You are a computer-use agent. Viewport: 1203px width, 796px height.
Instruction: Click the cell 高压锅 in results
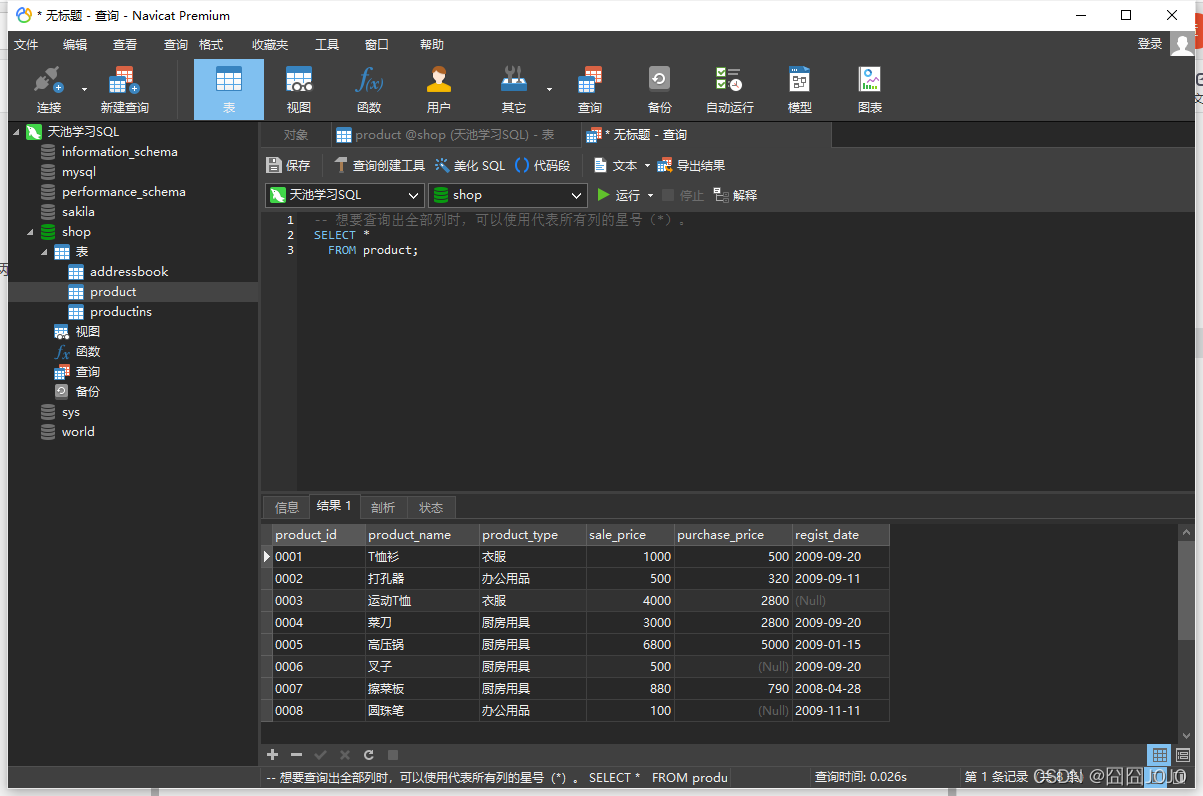coord(423,645)
